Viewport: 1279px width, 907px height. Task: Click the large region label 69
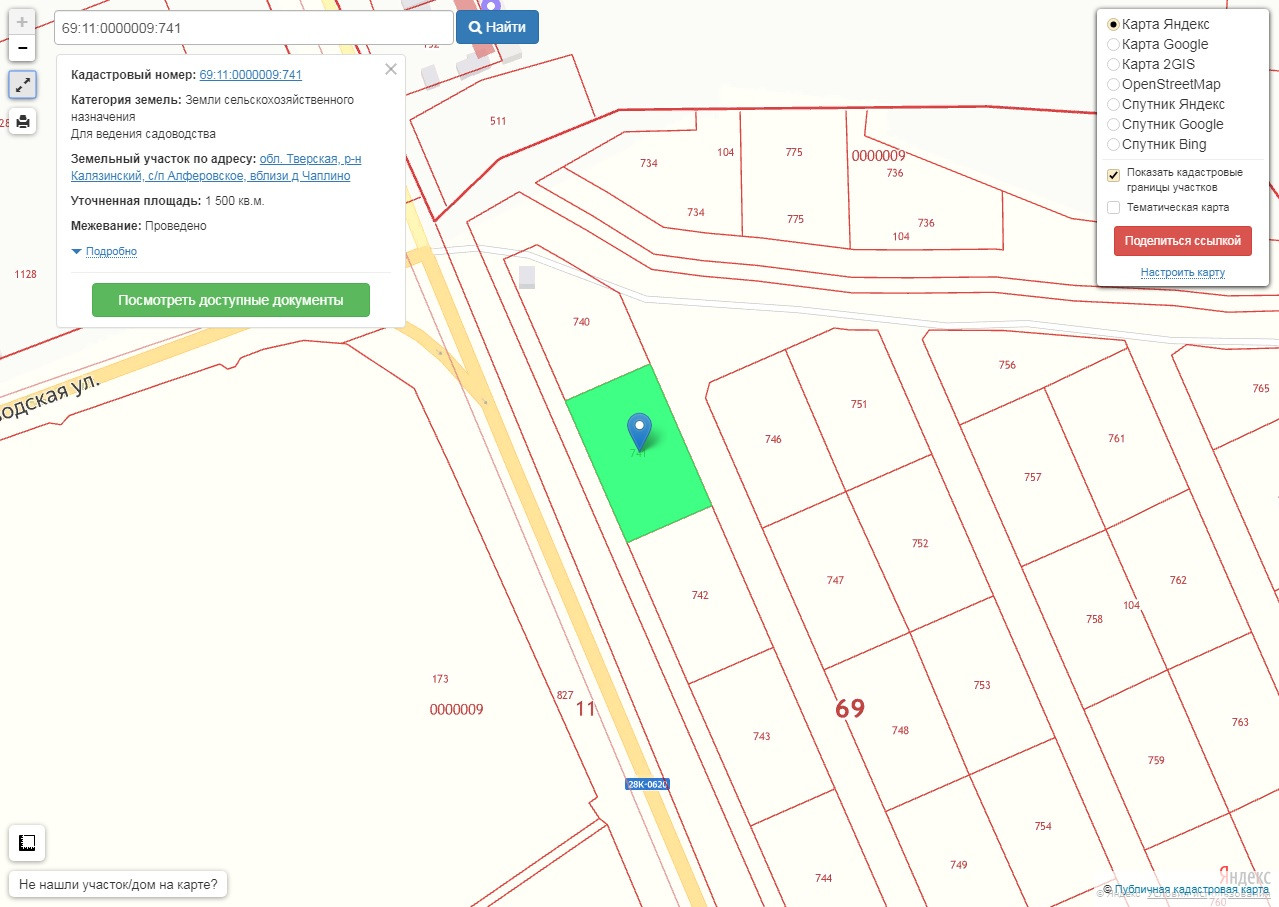pyautogui.click(x=850, y=709)
